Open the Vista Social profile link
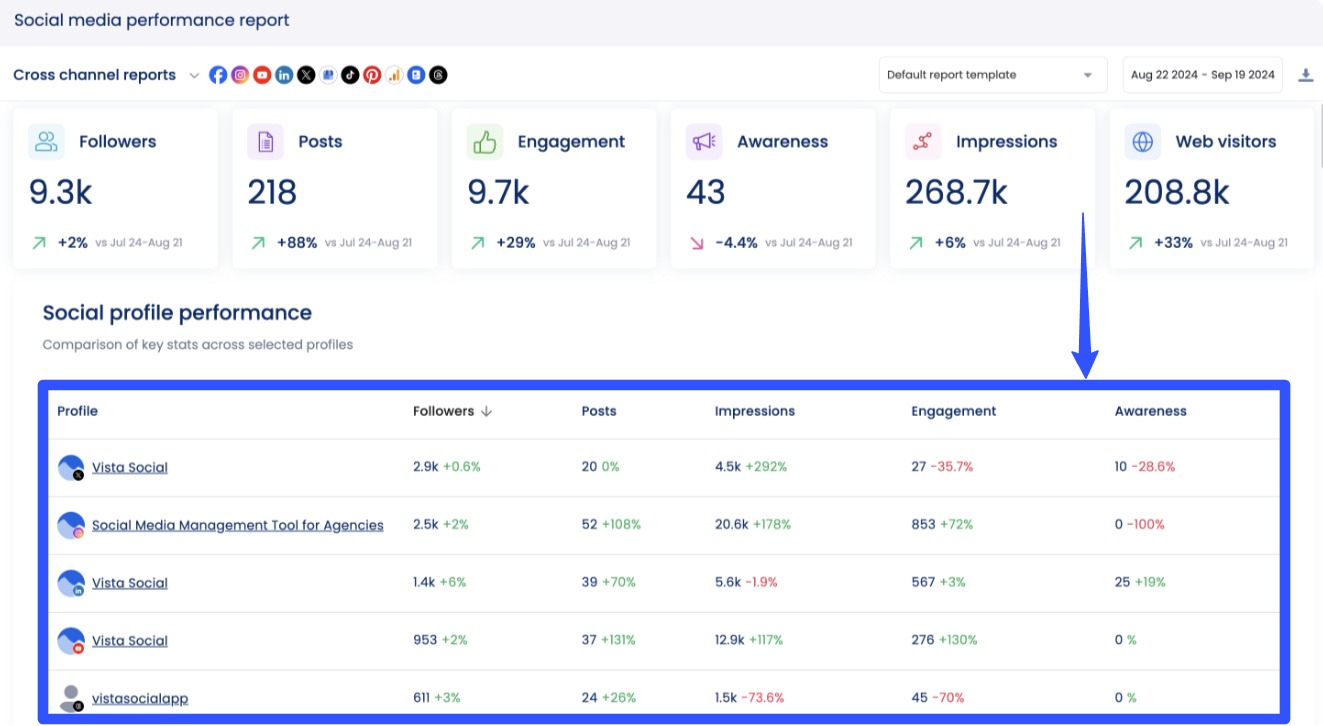This screenshot has width=1323, height=726. pos(129,467)
